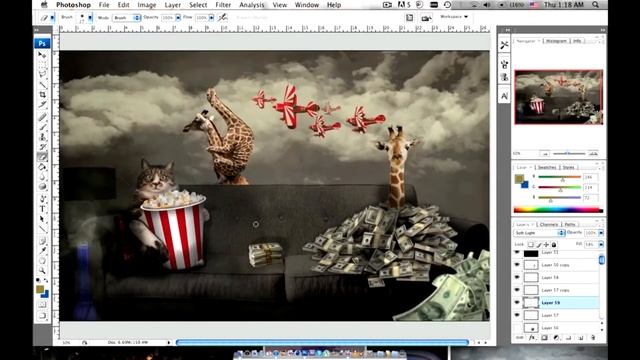Open the options bar Opacity arrow
The height and width of the screenshot is (360, 640).
coord(178,18)
